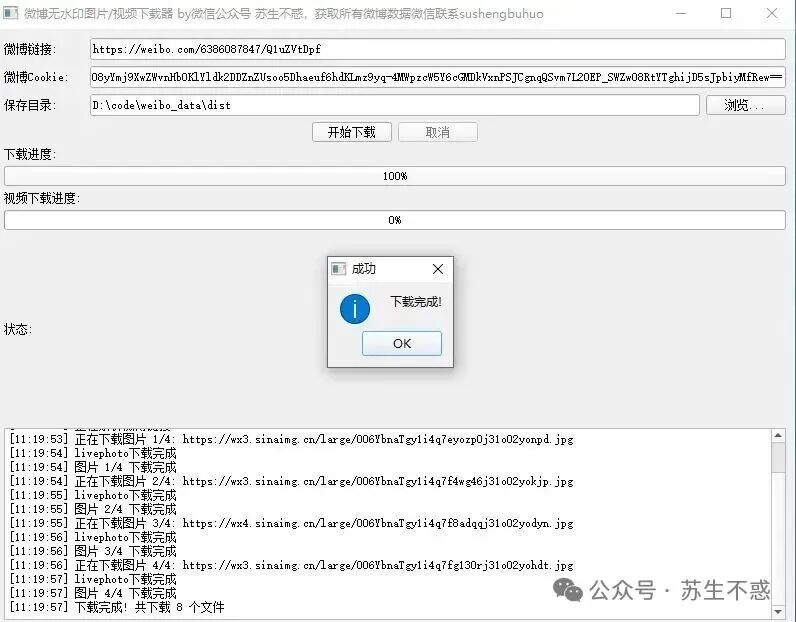
Task: Minimize the downloader window
Action: [681, 13]
